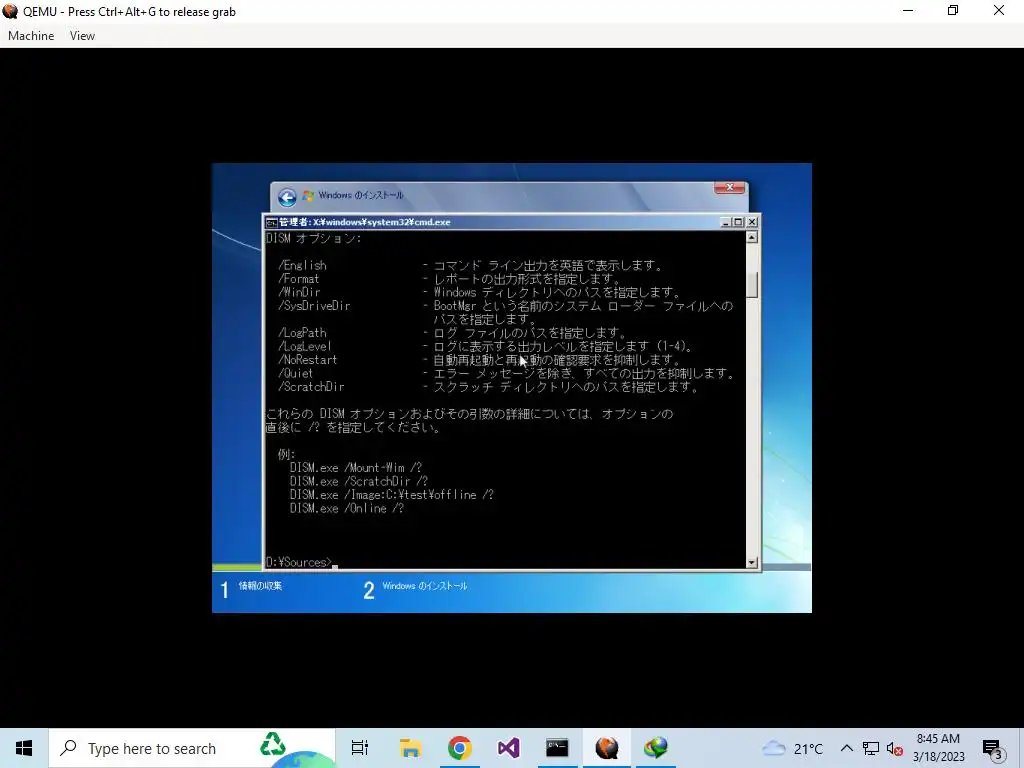1024x768 pixels.
Task: Close the cmd.exe window
Action: click(x=752, y=222)
